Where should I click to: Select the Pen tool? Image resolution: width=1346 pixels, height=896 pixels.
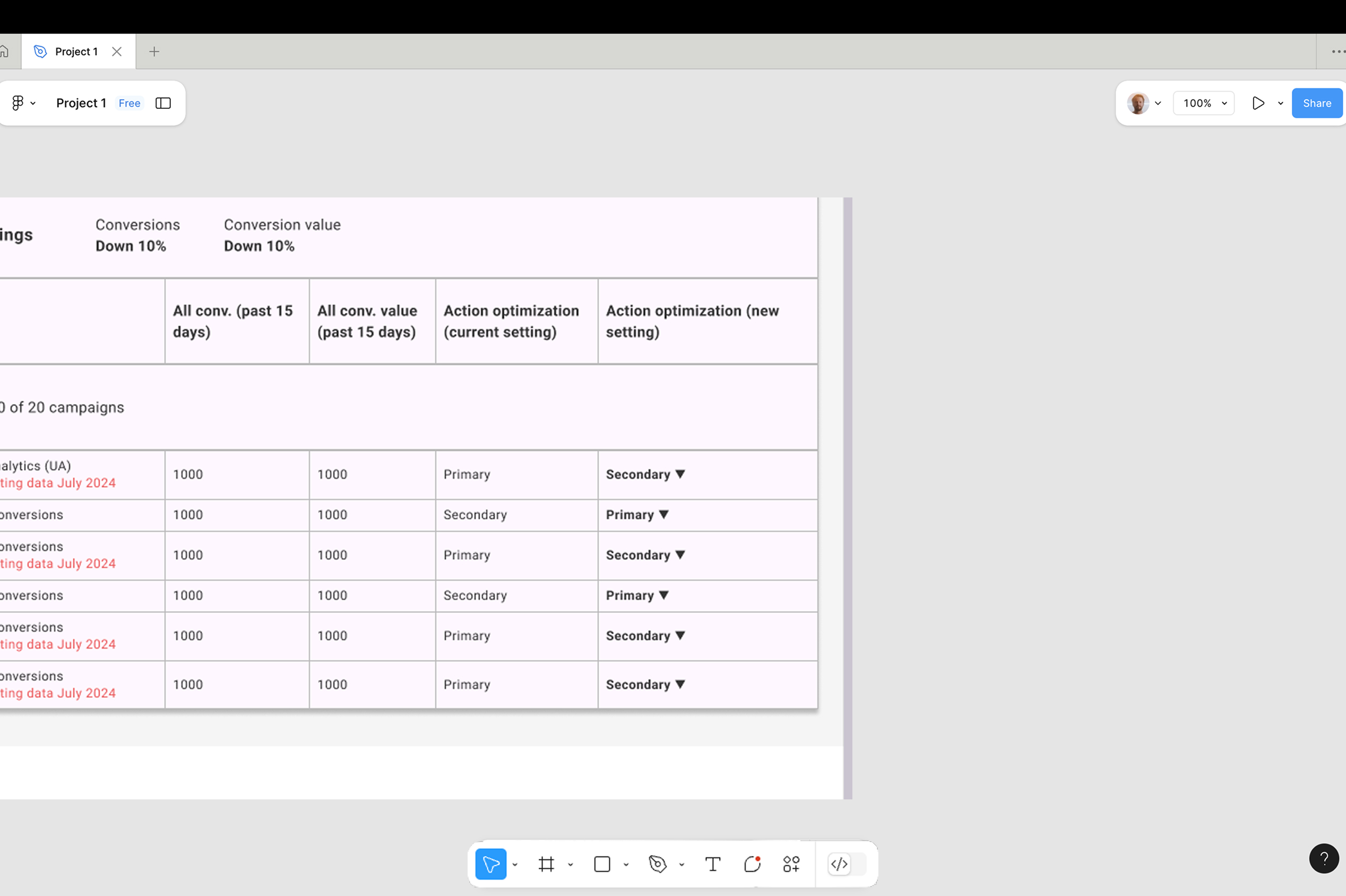click(x=658, y=864)
